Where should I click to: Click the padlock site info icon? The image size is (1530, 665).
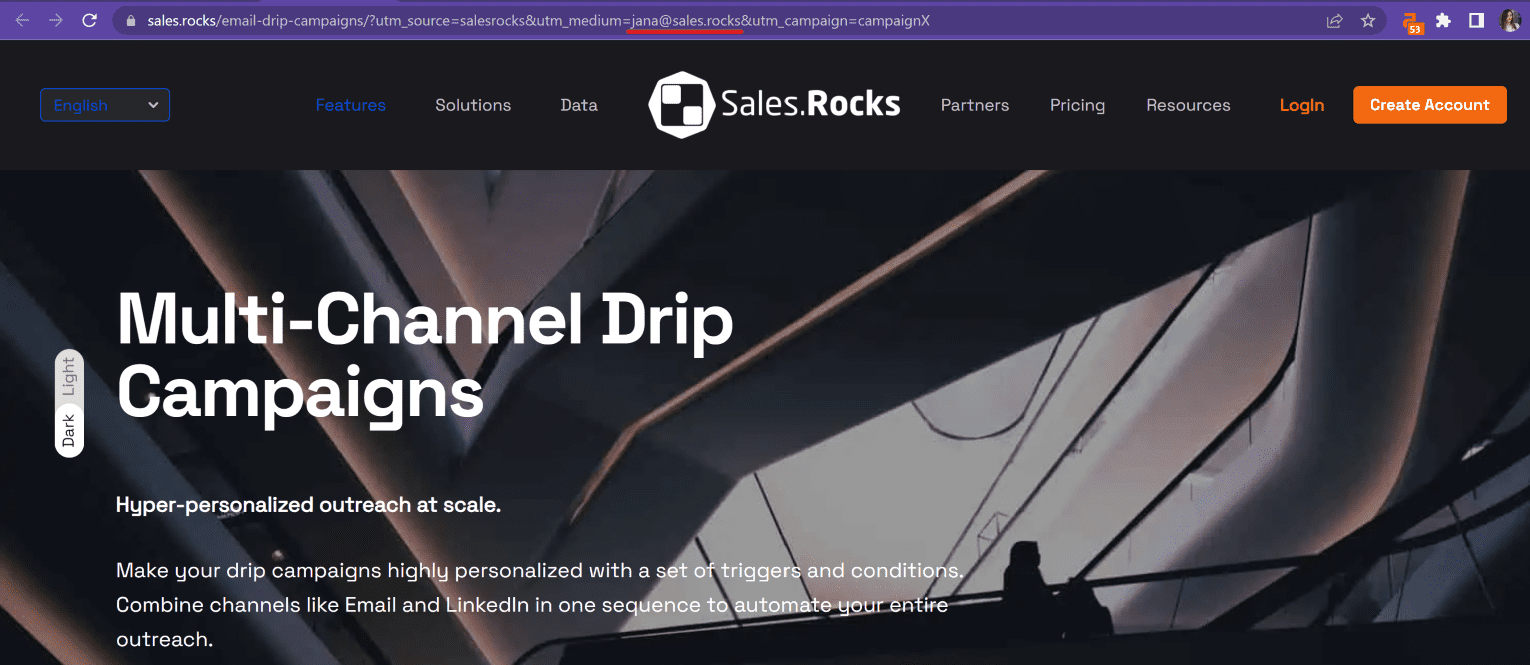(130, 20)
